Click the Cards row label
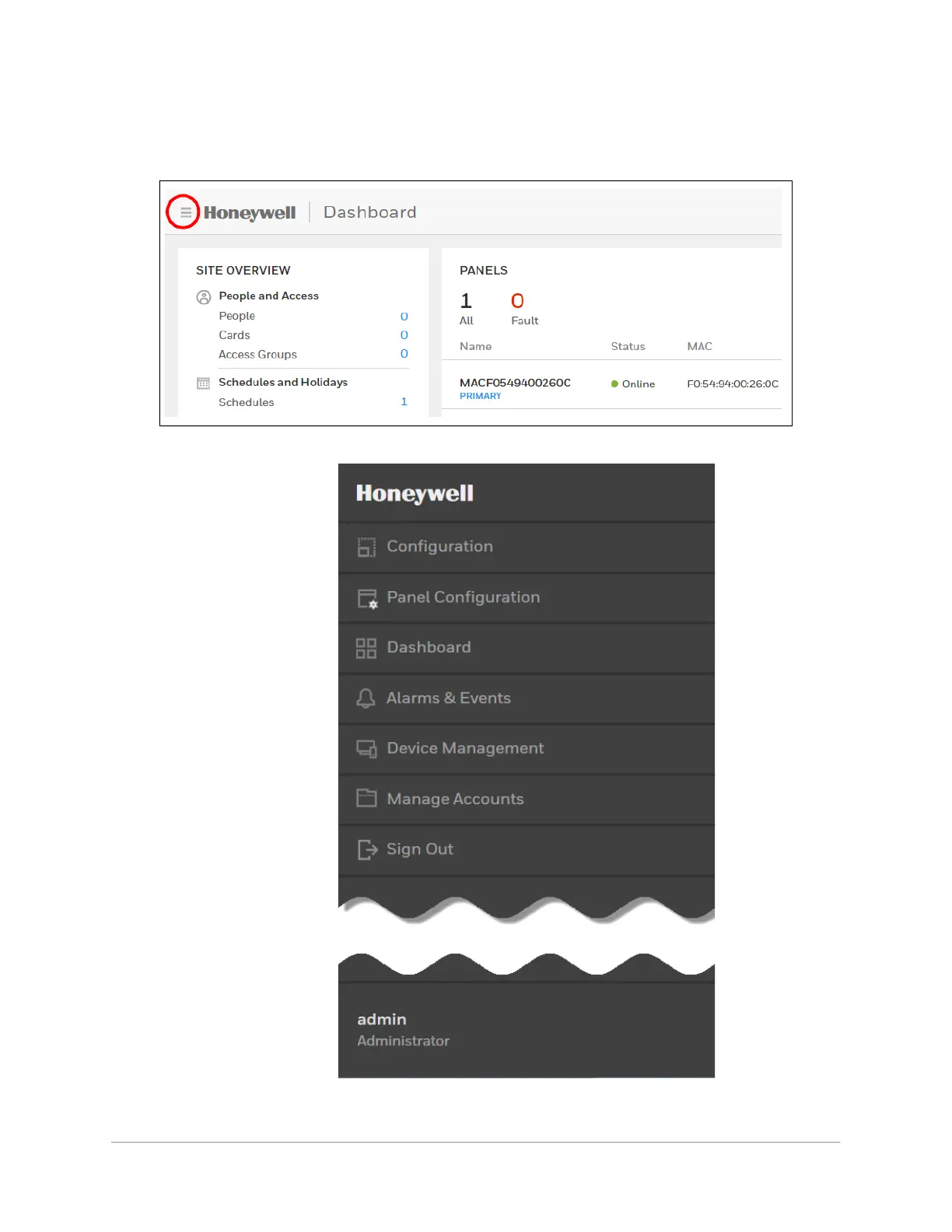Image resolution: width=952 pixels, height=1232 pixels. 234,335
